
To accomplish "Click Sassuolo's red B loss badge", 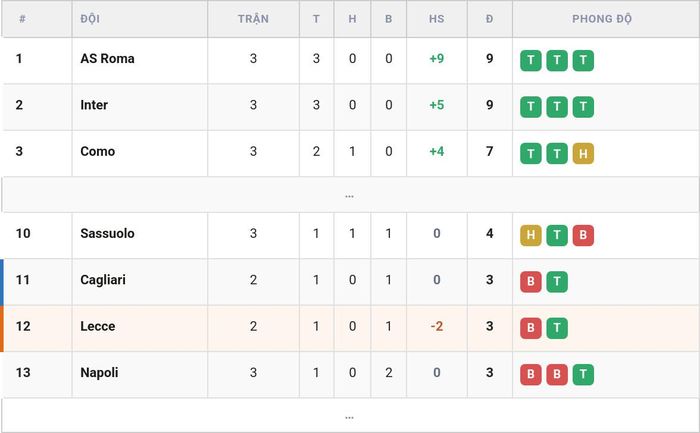I will point(583,235).
